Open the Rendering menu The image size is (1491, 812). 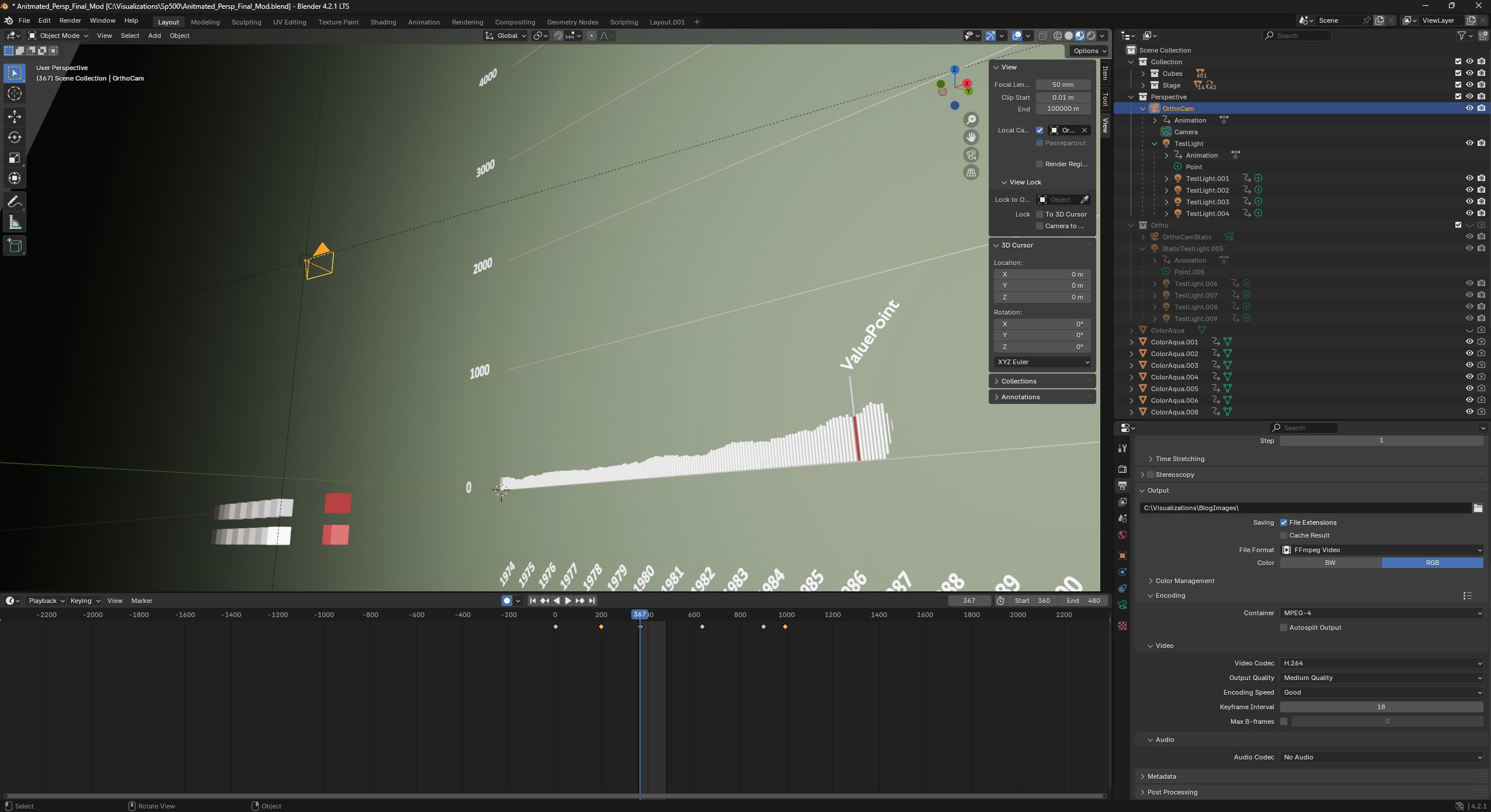point(466,22)
